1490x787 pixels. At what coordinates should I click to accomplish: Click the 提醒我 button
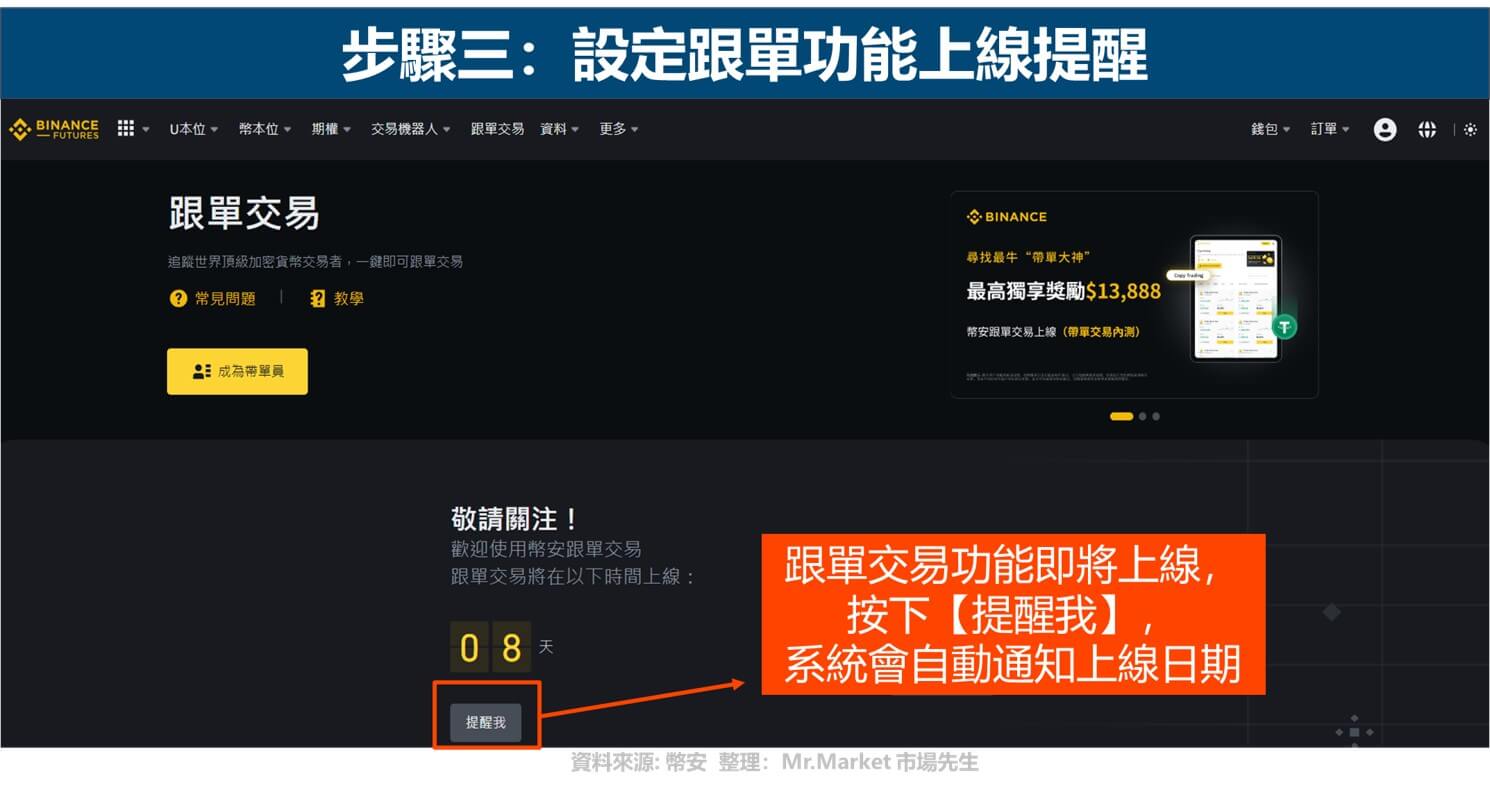click(485, 722)
